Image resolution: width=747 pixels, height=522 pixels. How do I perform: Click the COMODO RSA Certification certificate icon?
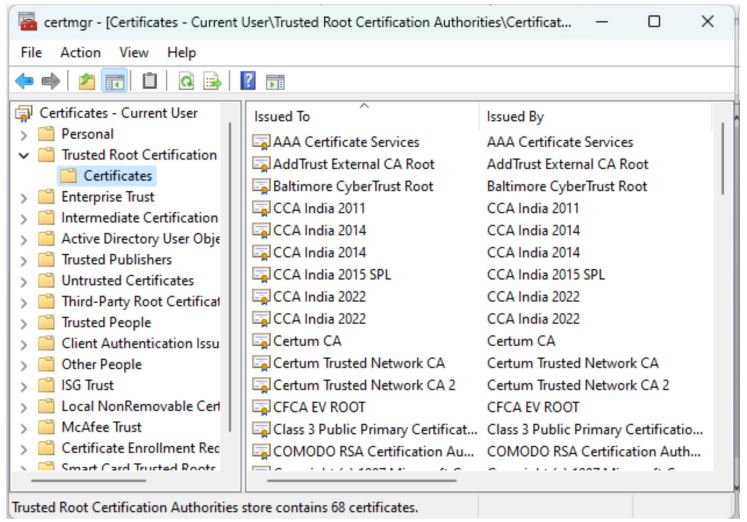click(261, 451)
